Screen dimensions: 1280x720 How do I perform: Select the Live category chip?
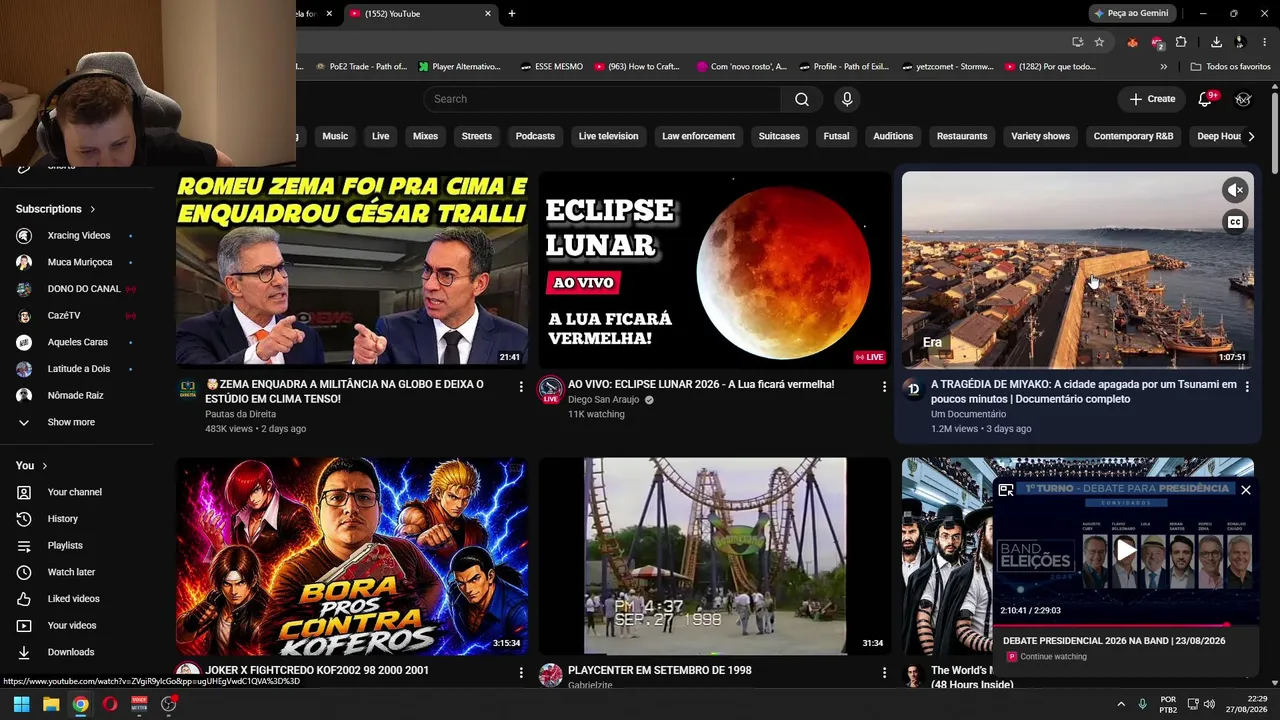[x=381, y=136]
